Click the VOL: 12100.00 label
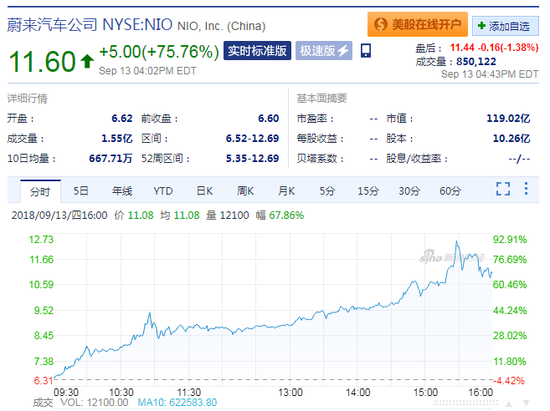 point(94,402)
